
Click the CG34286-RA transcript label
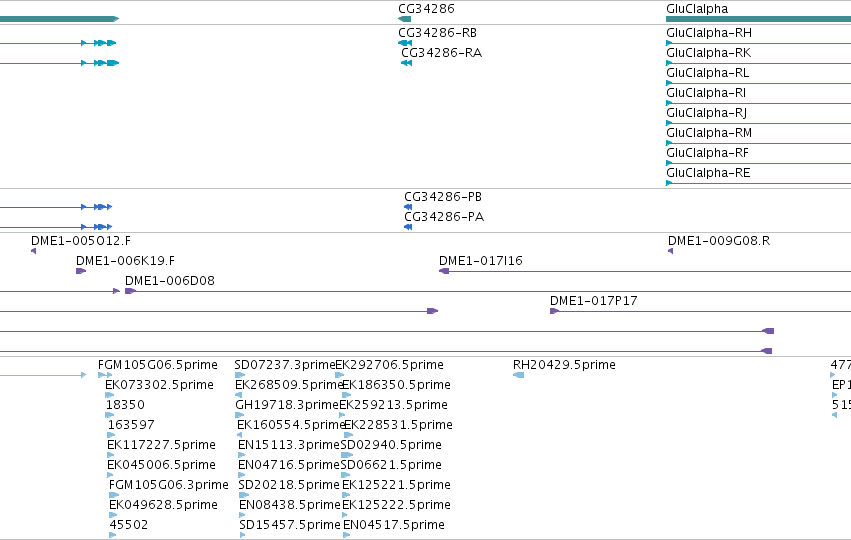(x=441, y=53)
